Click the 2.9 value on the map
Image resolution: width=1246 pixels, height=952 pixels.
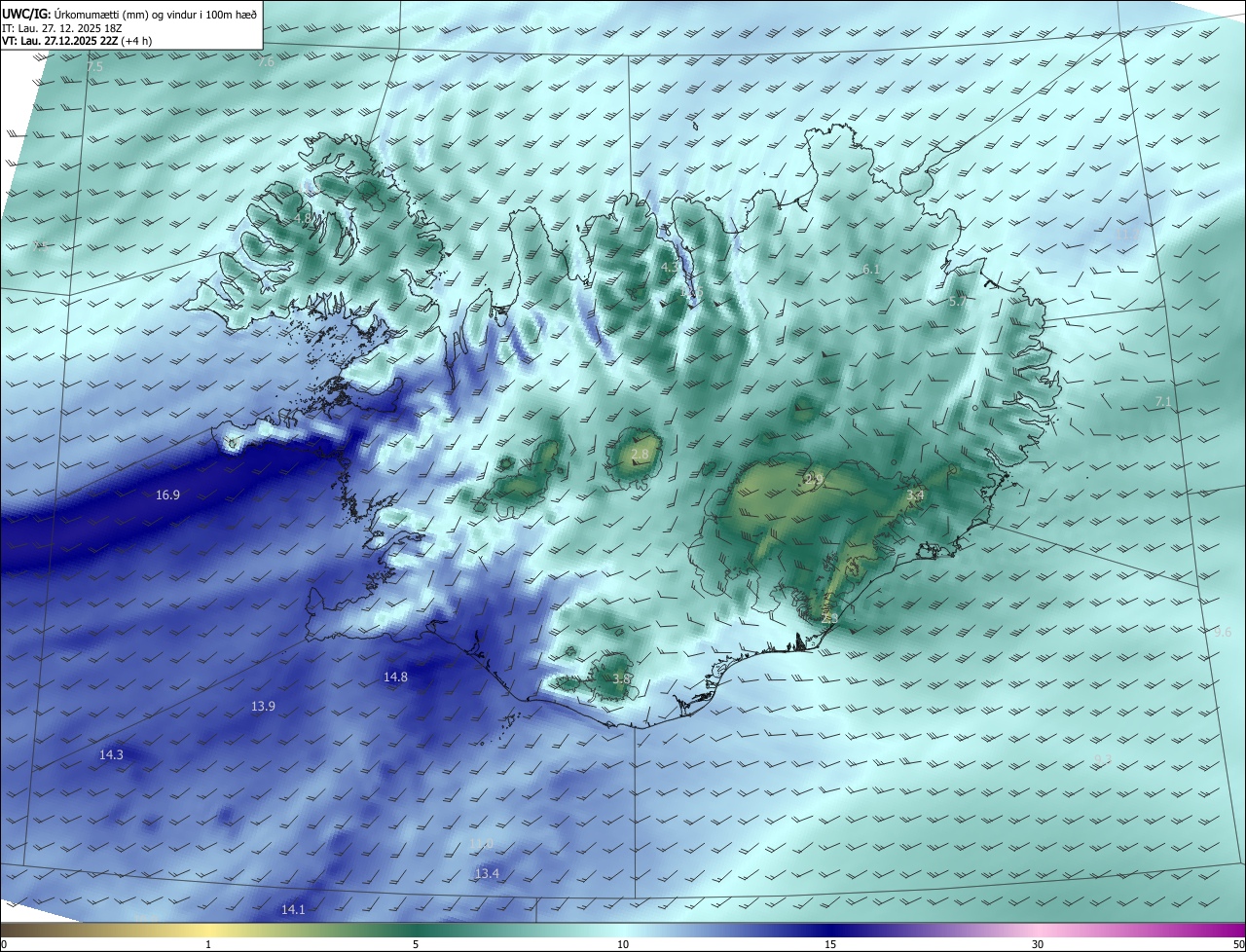point(815,479)
